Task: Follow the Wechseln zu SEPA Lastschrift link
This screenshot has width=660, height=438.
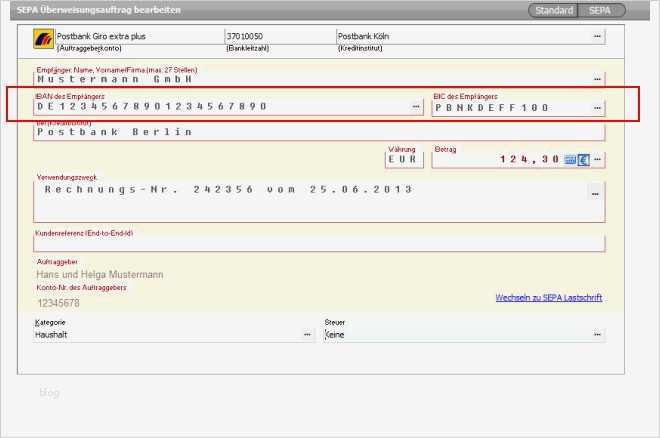Action: click(548, 297)
